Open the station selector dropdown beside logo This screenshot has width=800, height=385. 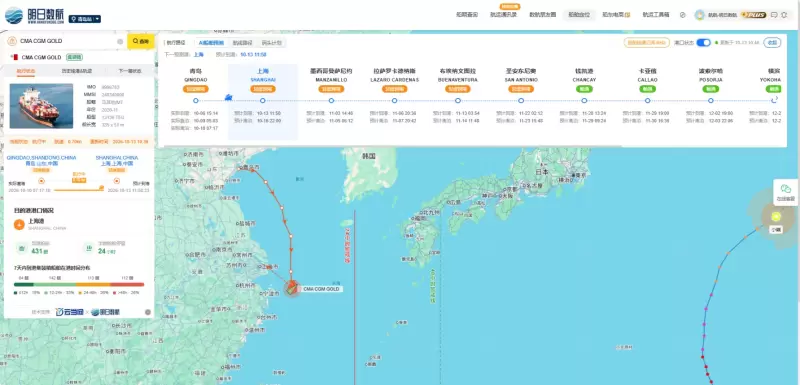pyautogui.click(x=85, y=19)
